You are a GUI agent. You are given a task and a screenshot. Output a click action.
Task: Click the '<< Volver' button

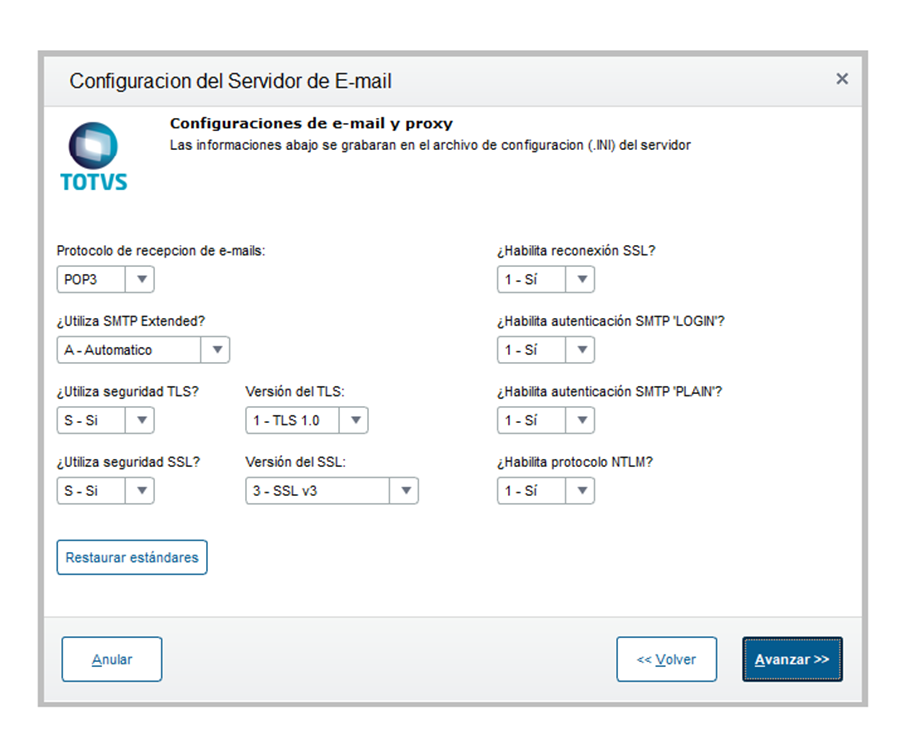(x=666, y=659)
